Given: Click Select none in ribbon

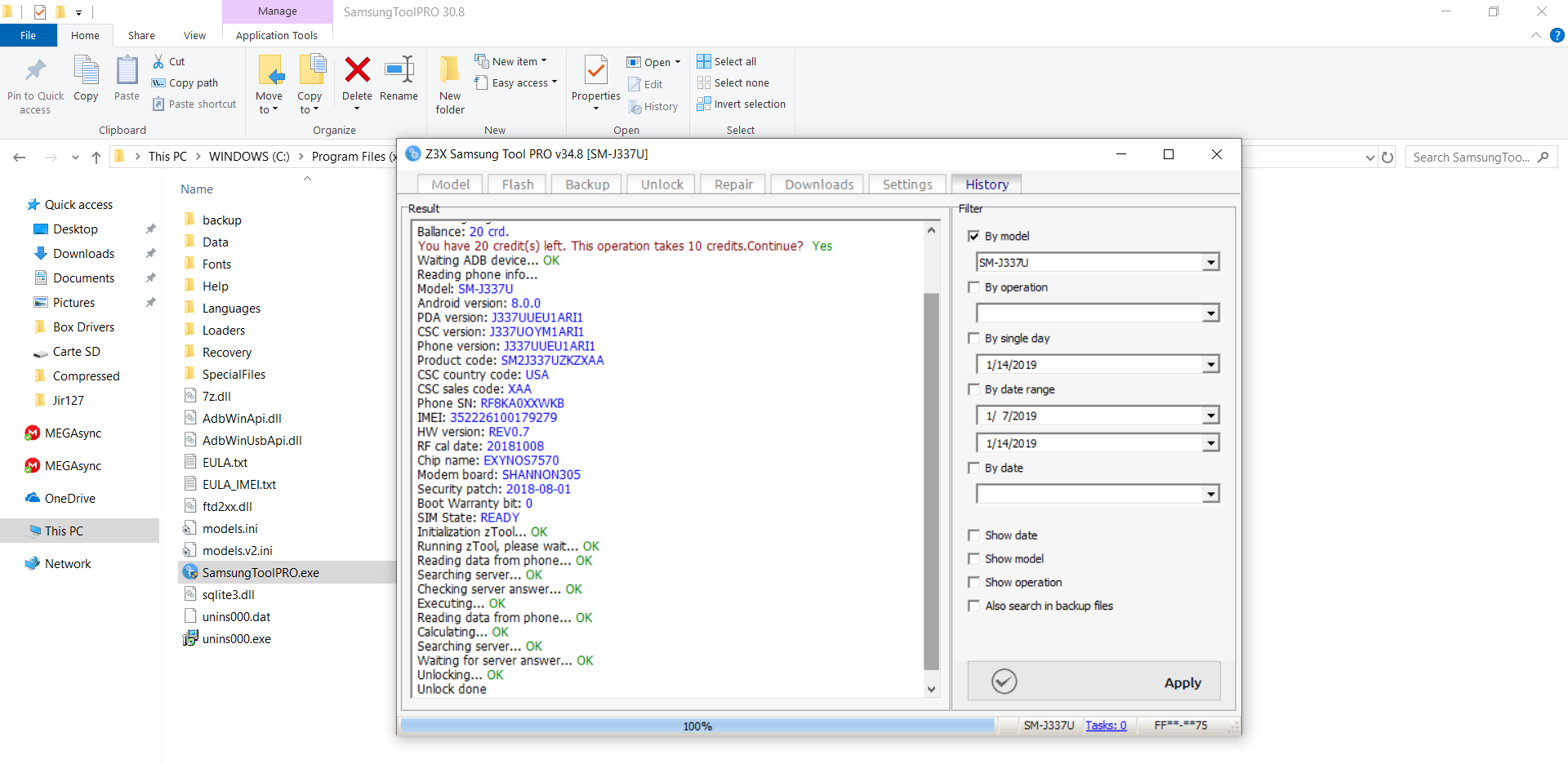Looking at the screenshot, I should coord(733,82).
